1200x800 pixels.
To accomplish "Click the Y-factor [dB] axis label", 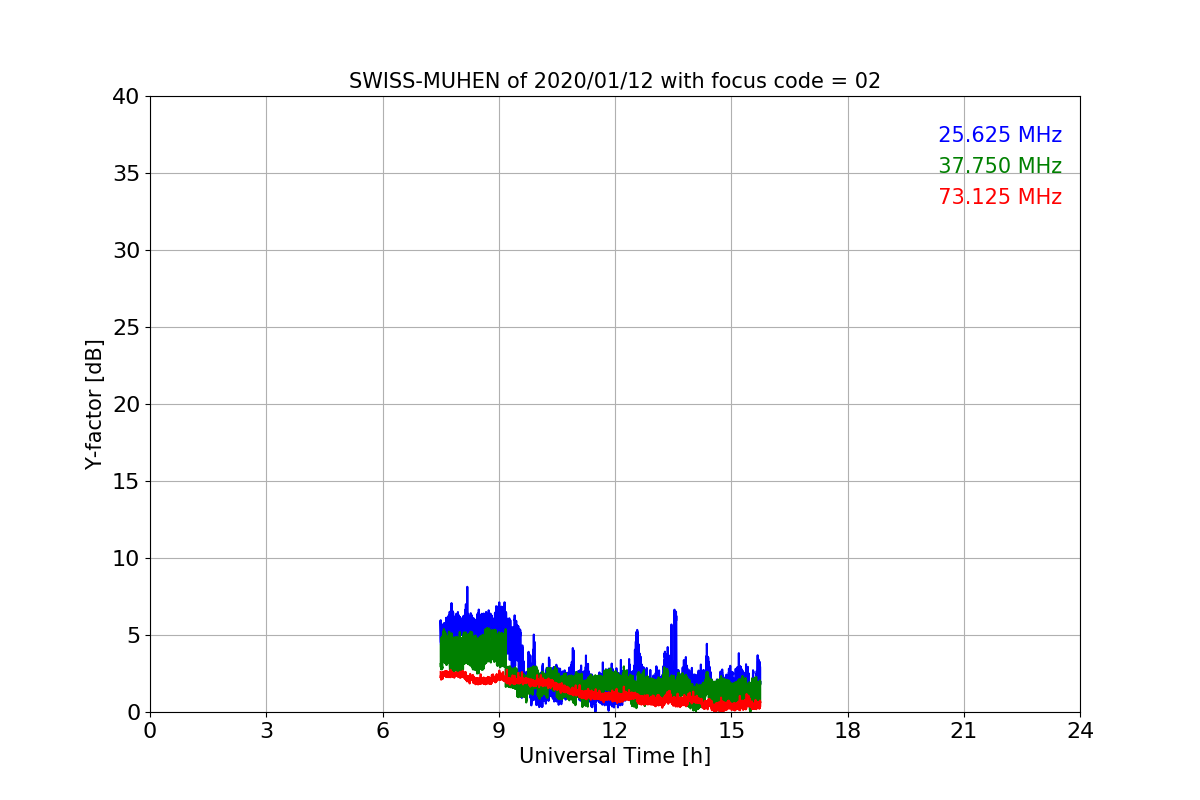I will pos(94,404).
